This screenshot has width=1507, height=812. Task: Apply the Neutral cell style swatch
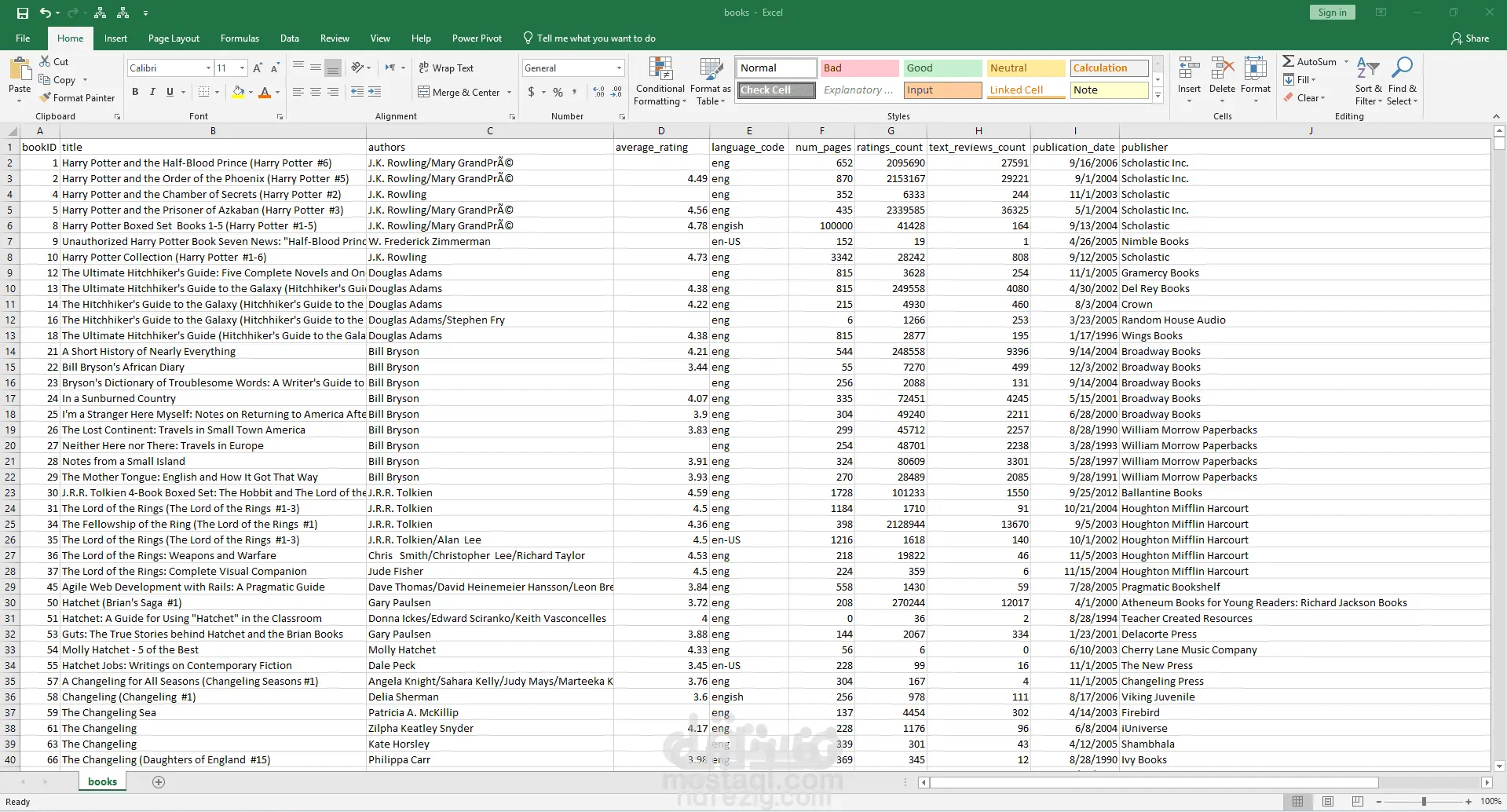[x=1026, y=68]
